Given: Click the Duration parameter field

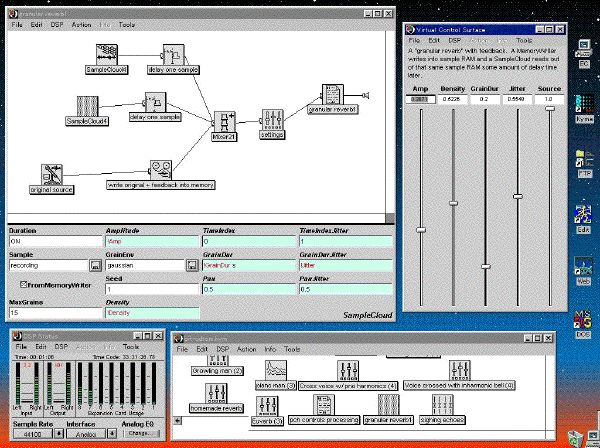Looking at the screenshot, I should (56, 241).
